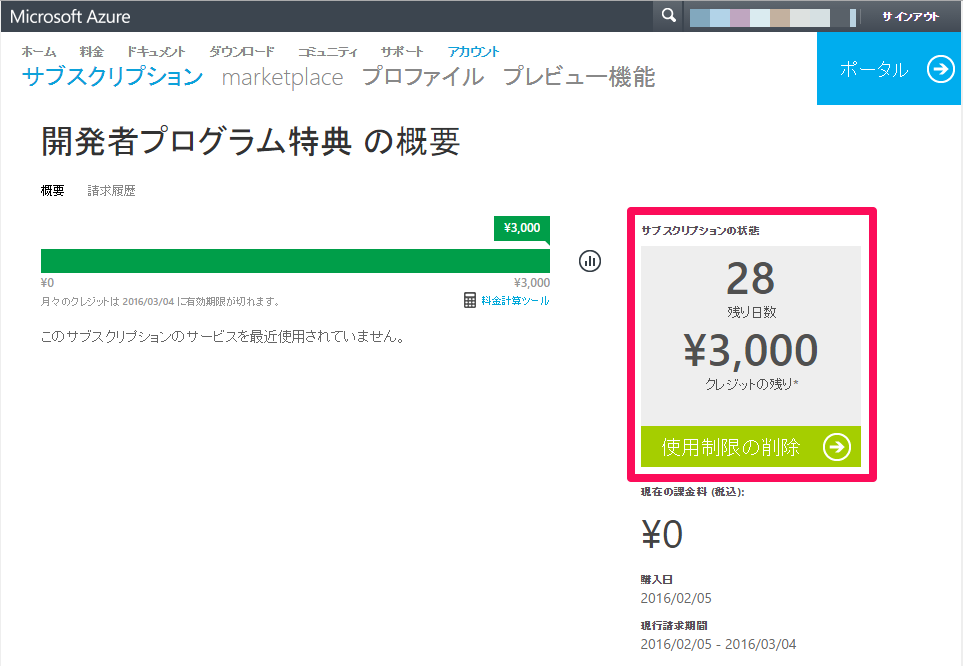The width and height of the screenshot is (963, 666).
Task: Click the サブスクリプションの状態 label
Action: [x=700, y=230]
